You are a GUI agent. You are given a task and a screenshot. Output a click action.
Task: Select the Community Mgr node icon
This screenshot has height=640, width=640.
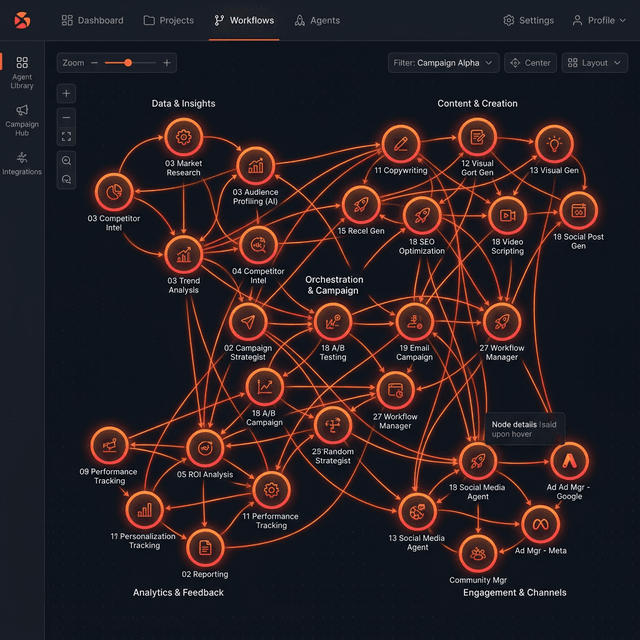(x=478, y=553)
